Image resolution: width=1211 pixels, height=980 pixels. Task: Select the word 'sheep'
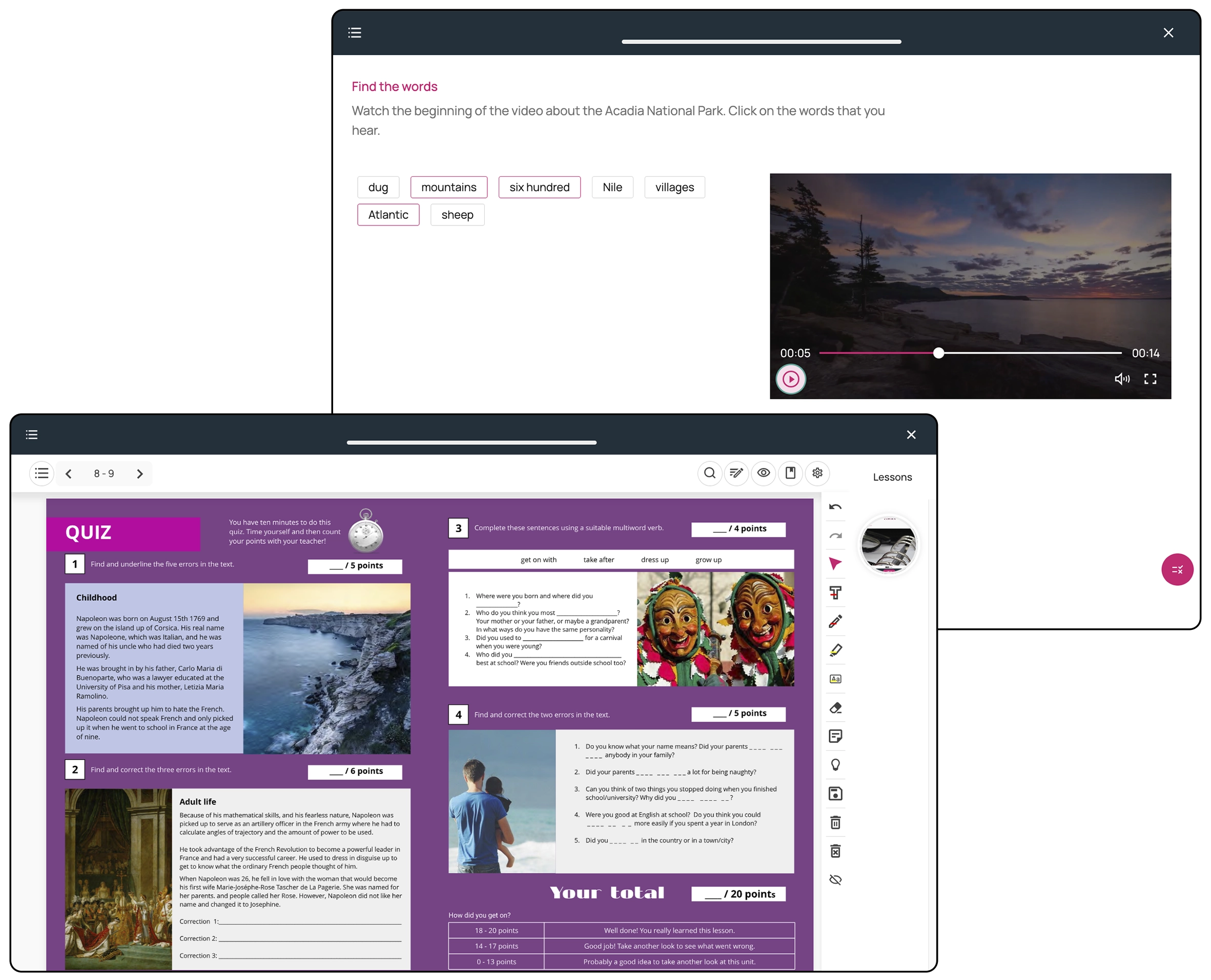pyautogui.click(x=457, y=215)
